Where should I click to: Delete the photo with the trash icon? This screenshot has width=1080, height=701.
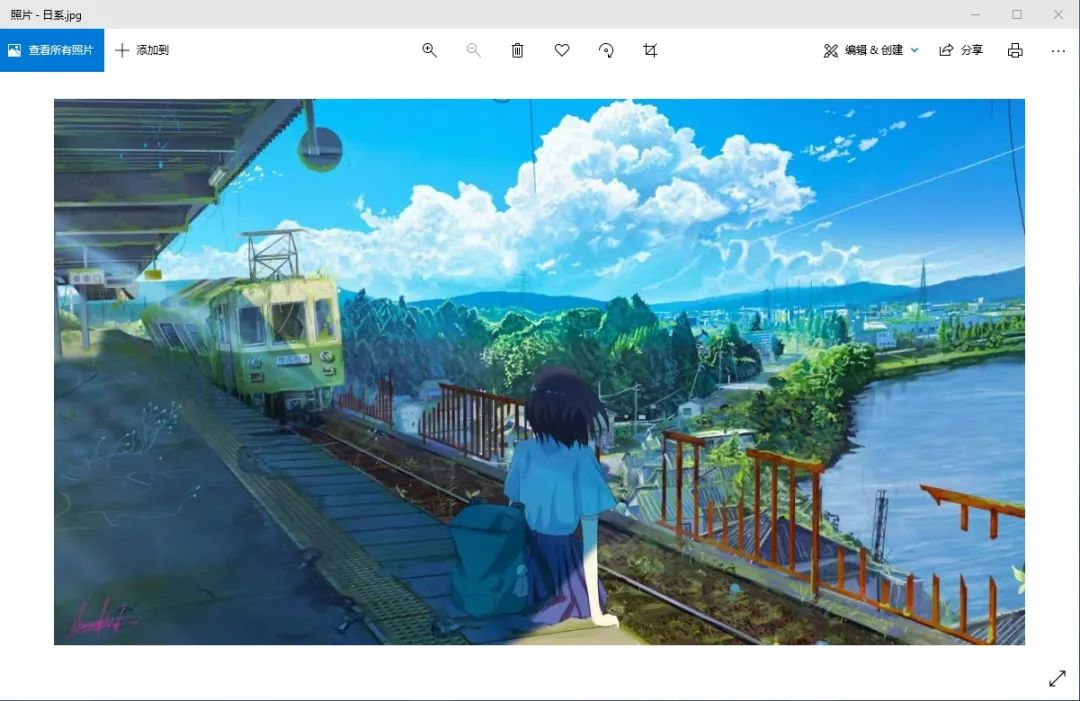[517, 50]
